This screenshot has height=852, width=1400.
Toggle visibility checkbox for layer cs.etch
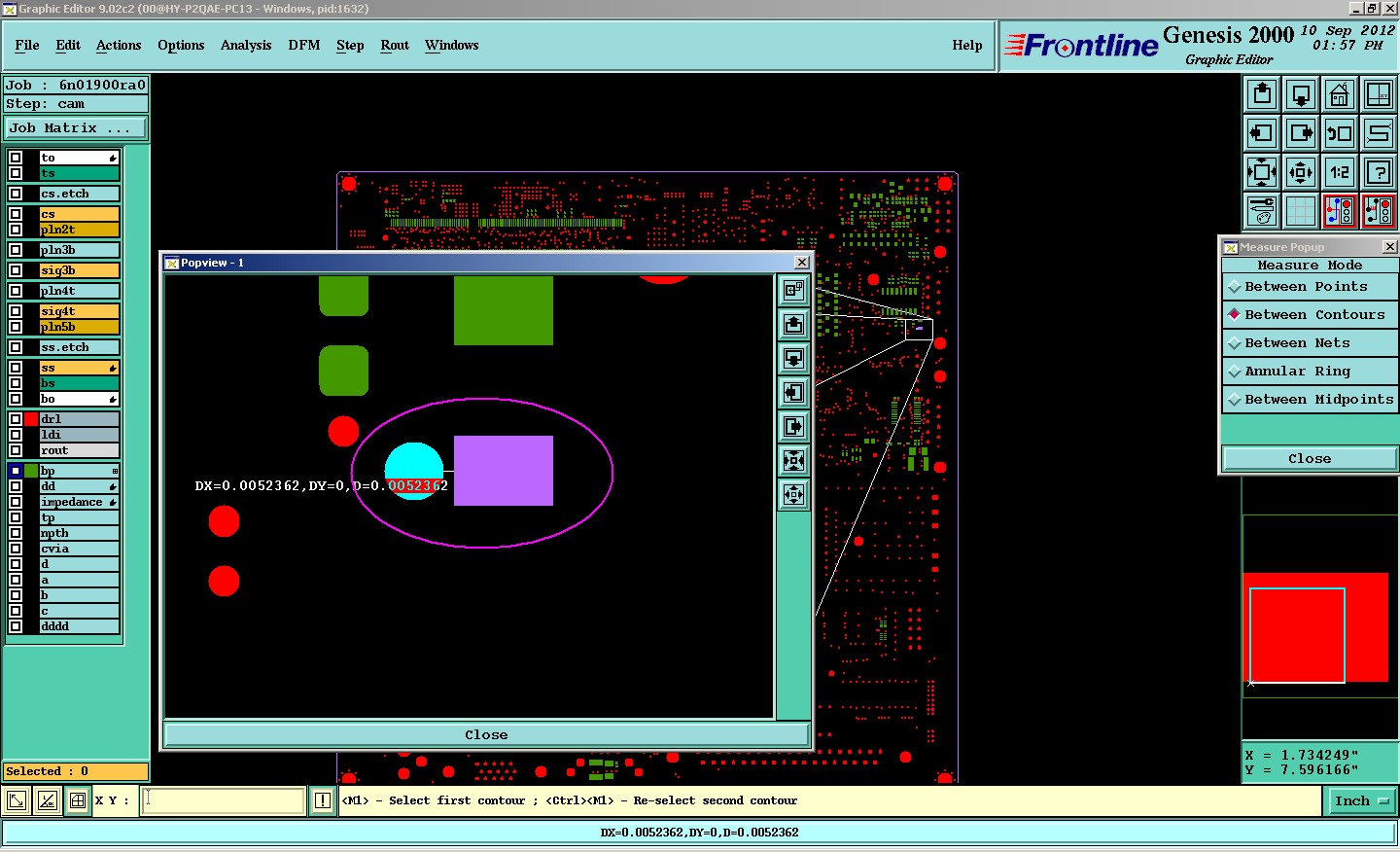click(16, 194)
